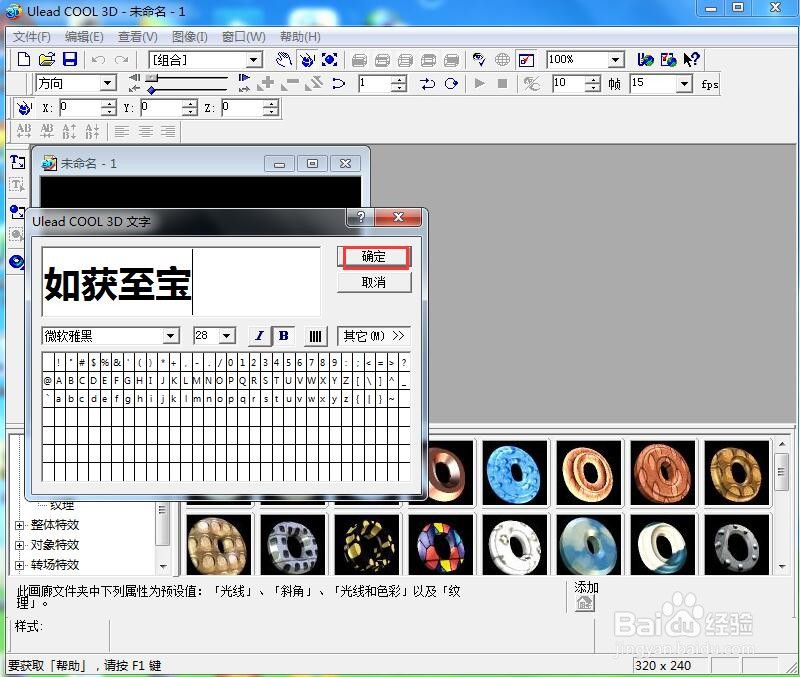Open the 方向 property dropdown
800x677 pixels.
tap(108, 83)
